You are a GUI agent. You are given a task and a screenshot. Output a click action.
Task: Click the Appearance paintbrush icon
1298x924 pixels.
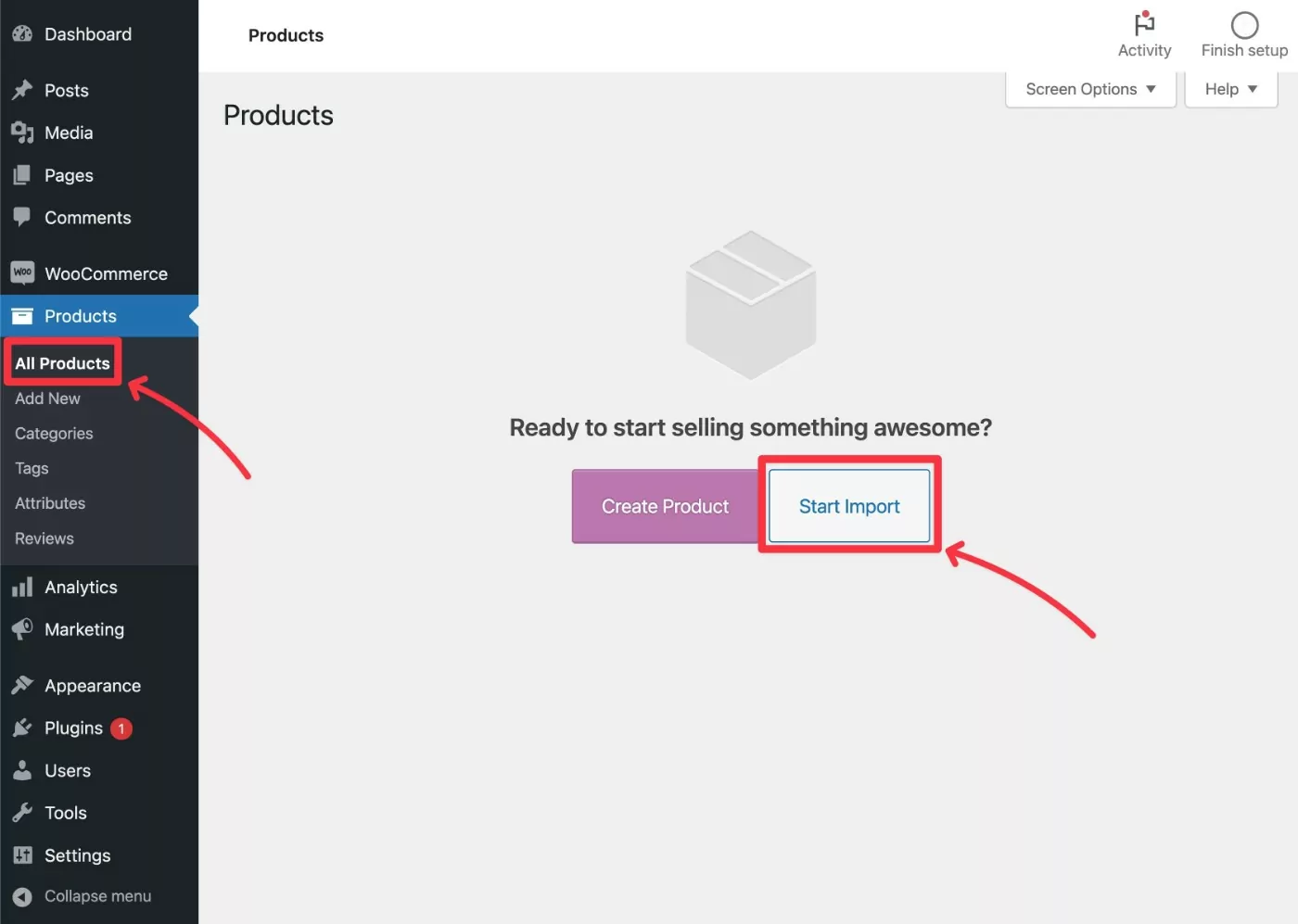[22, 686]
